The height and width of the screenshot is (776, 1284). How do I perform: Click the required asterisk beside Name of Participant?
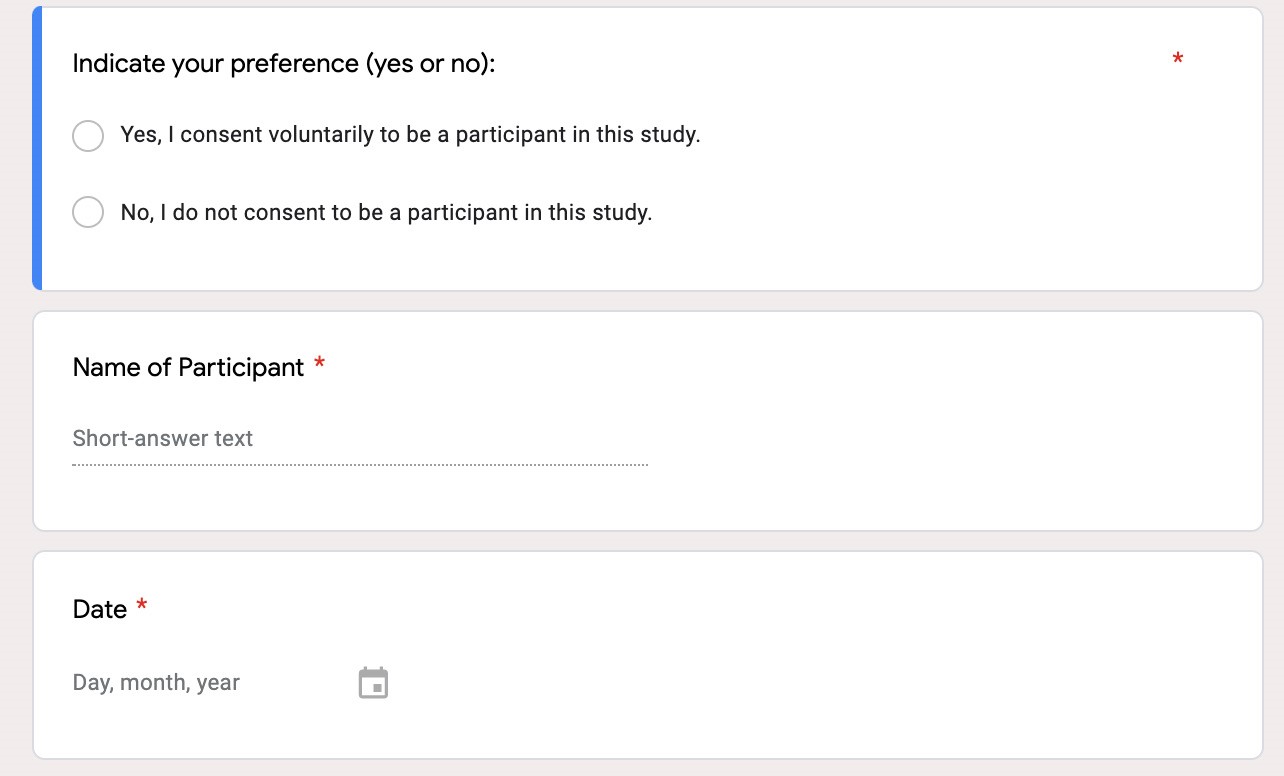pos(320,365)
